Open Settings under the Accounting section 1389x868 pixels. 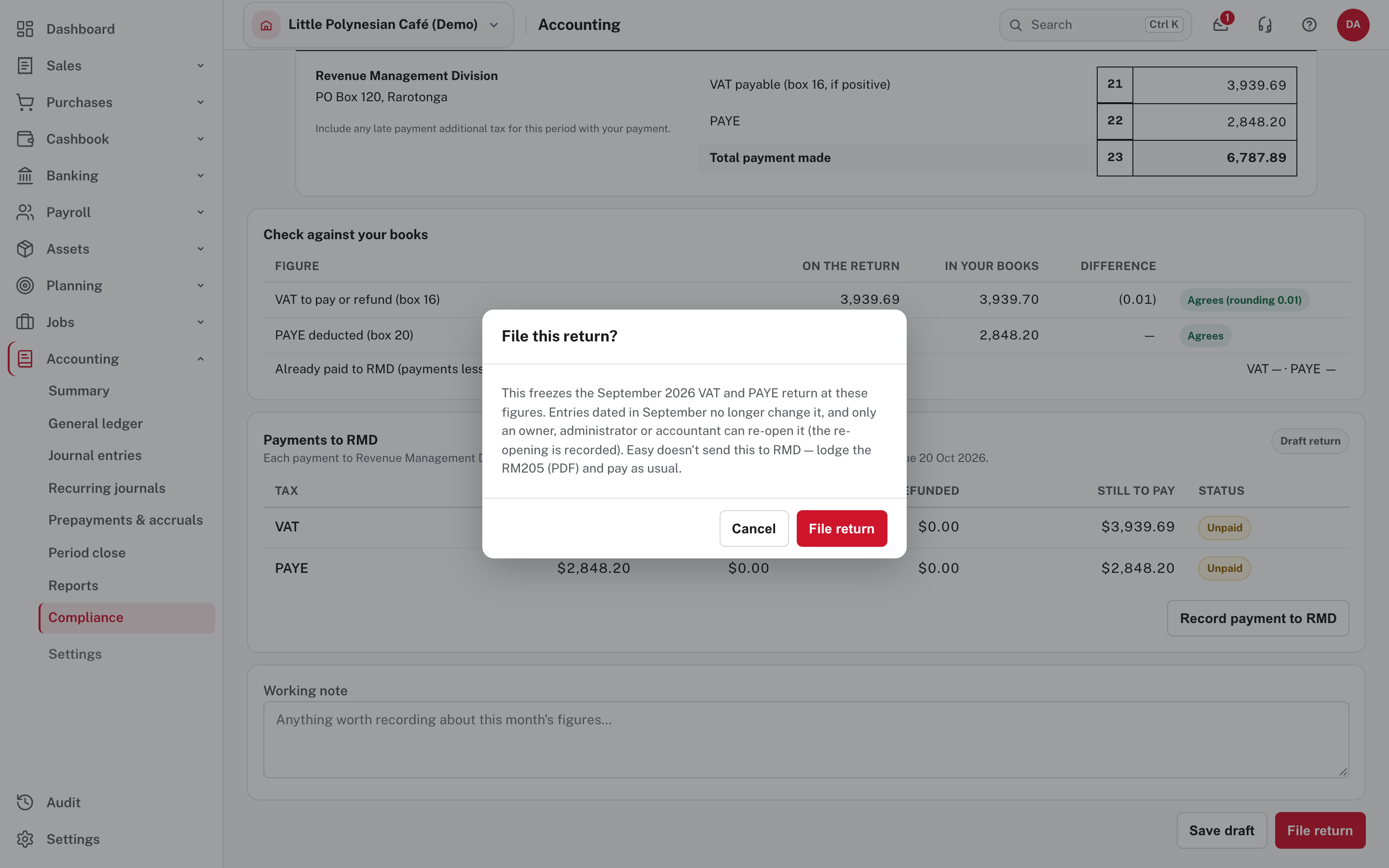point(126,654)
